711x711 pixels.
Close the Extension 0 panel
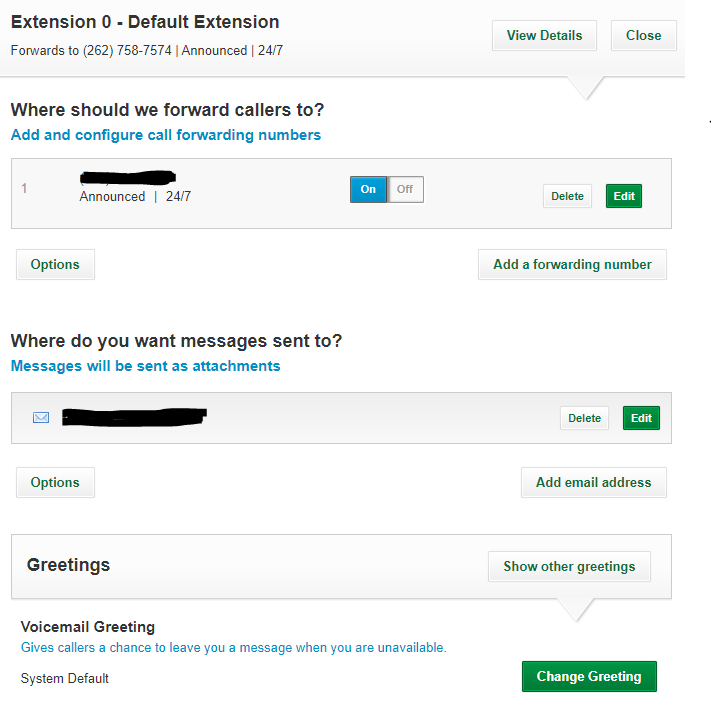pos(643,35)
